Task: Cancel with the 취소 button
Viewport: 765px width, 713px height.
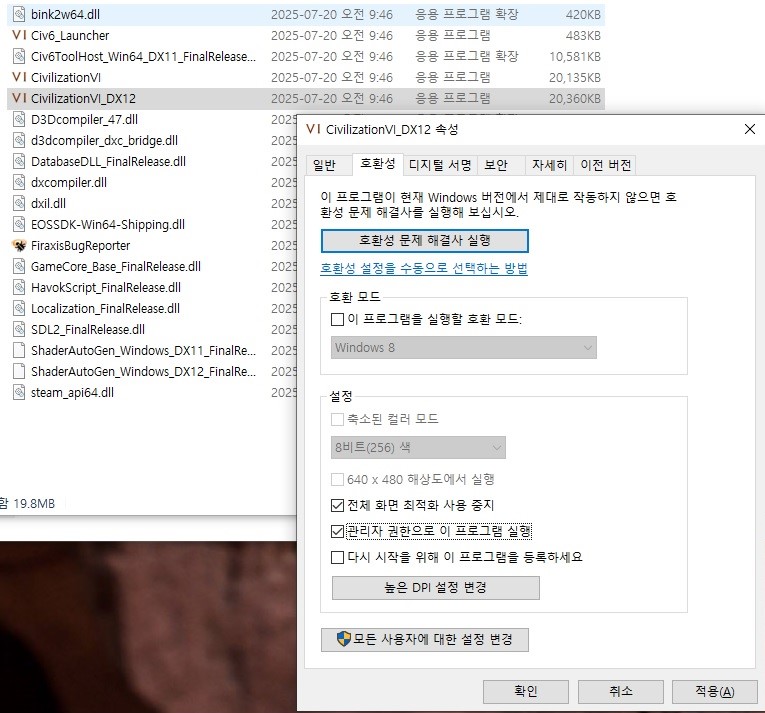Action: tap(621, 692)
